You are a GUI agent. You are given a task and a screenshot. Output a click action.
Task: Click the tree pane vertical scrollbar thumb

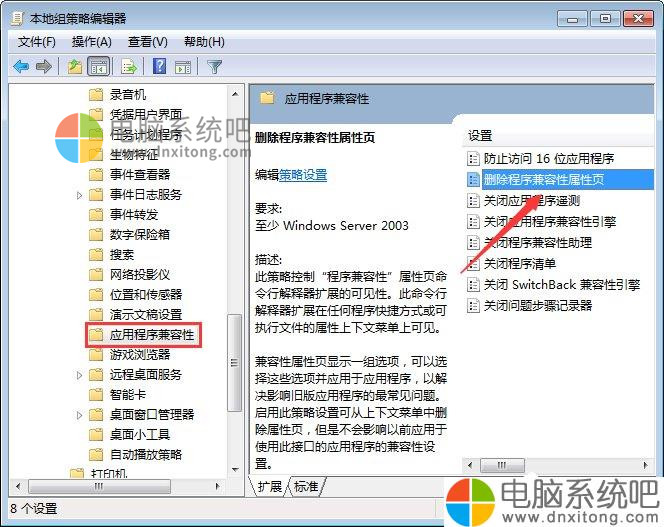[x=234, y=362]
